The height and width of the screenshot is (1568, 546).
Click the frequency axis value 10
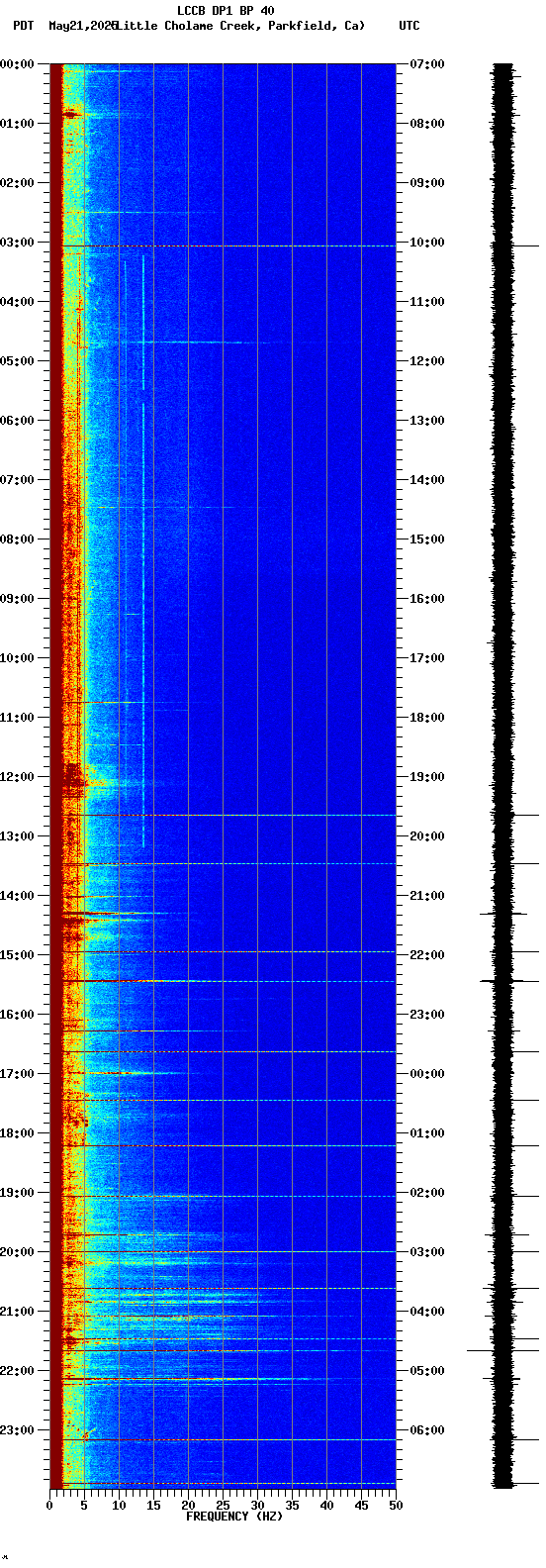tap(119, 1506)
